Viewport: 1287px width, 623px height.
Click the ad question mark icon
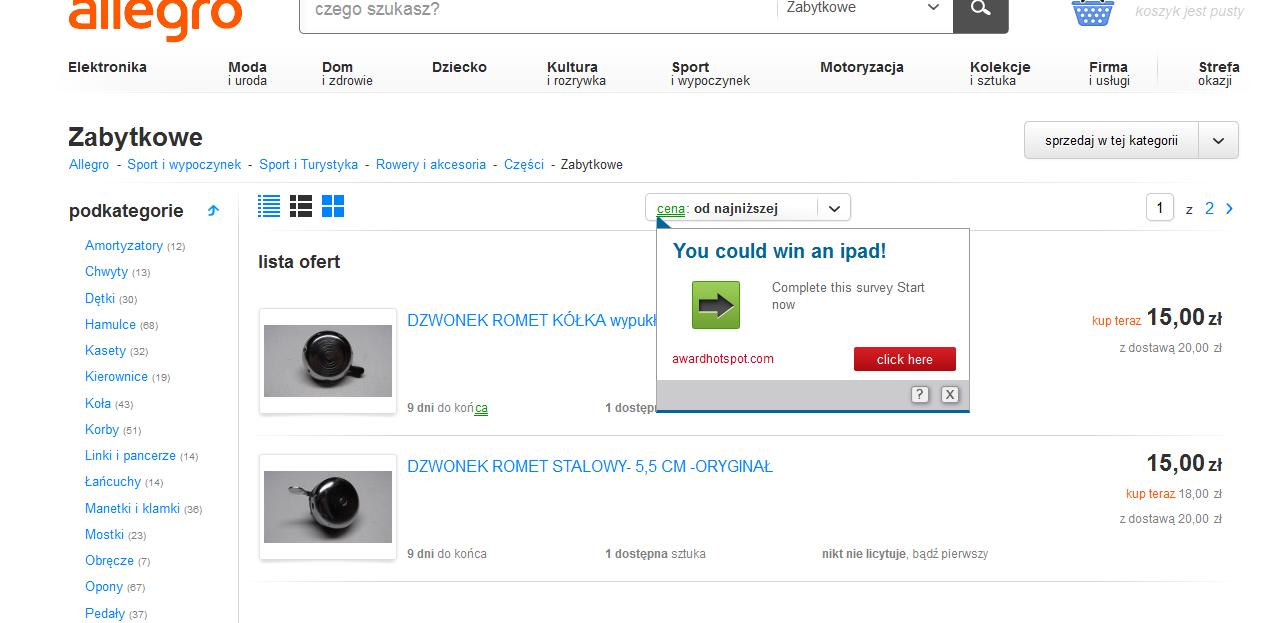coord(920,395)
